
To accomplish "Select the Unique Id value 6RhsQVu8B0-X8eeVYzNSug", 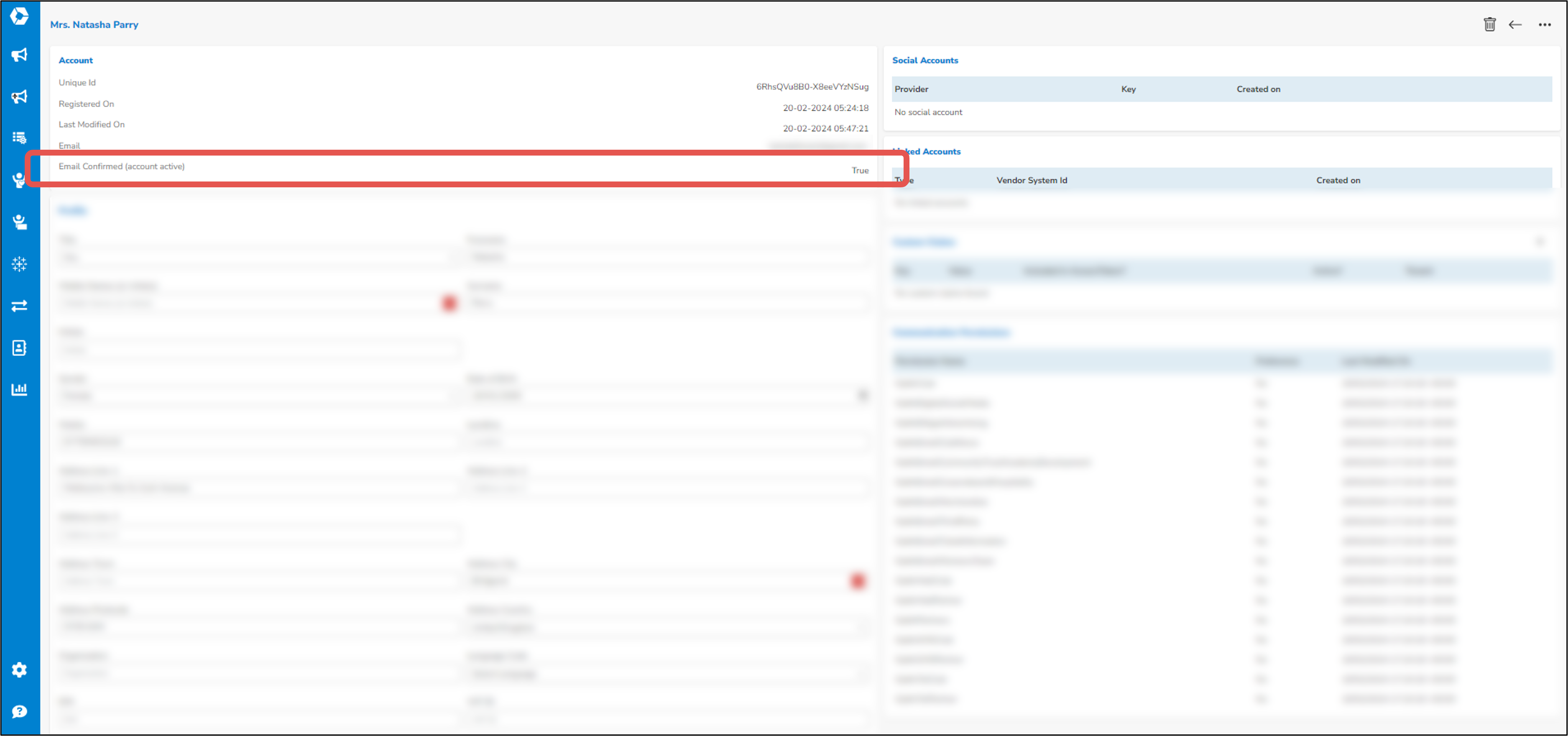I will click(x=812, y=87).
